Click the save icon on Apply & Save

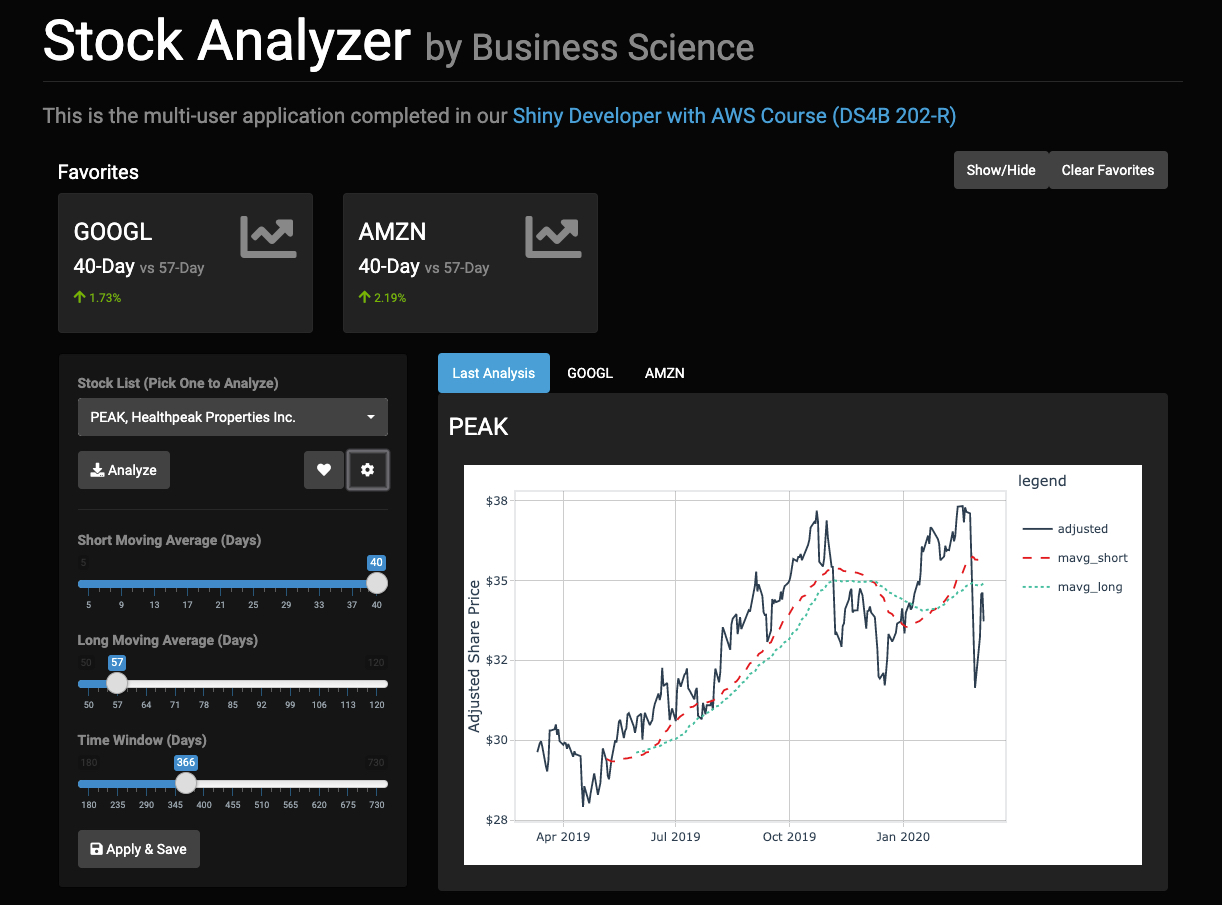pyautogui.click(x=96, y=849)
